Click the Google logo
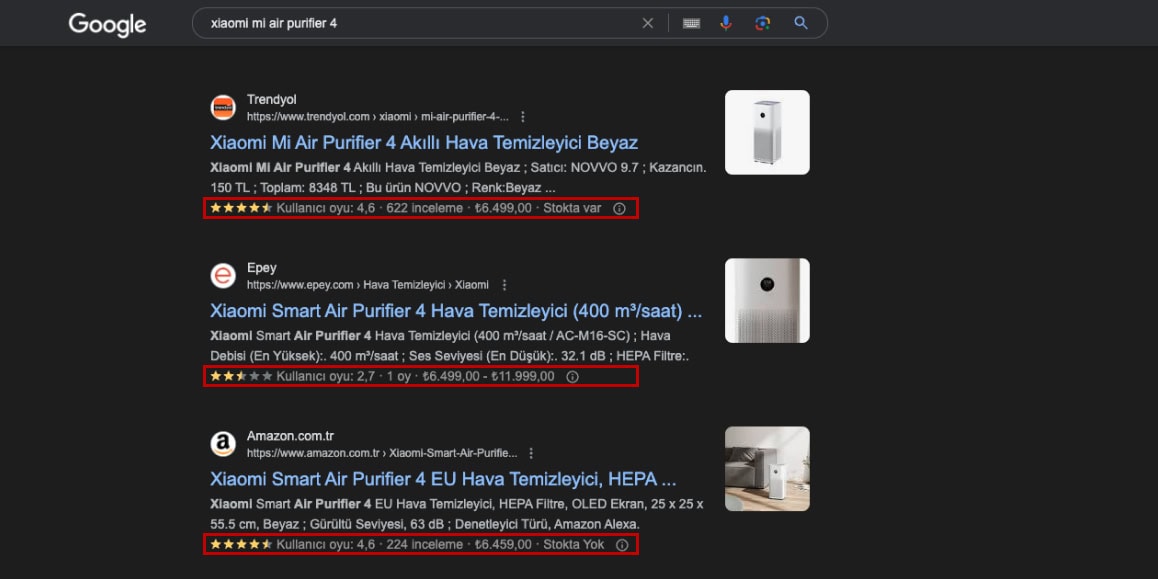 click(107, 24)
